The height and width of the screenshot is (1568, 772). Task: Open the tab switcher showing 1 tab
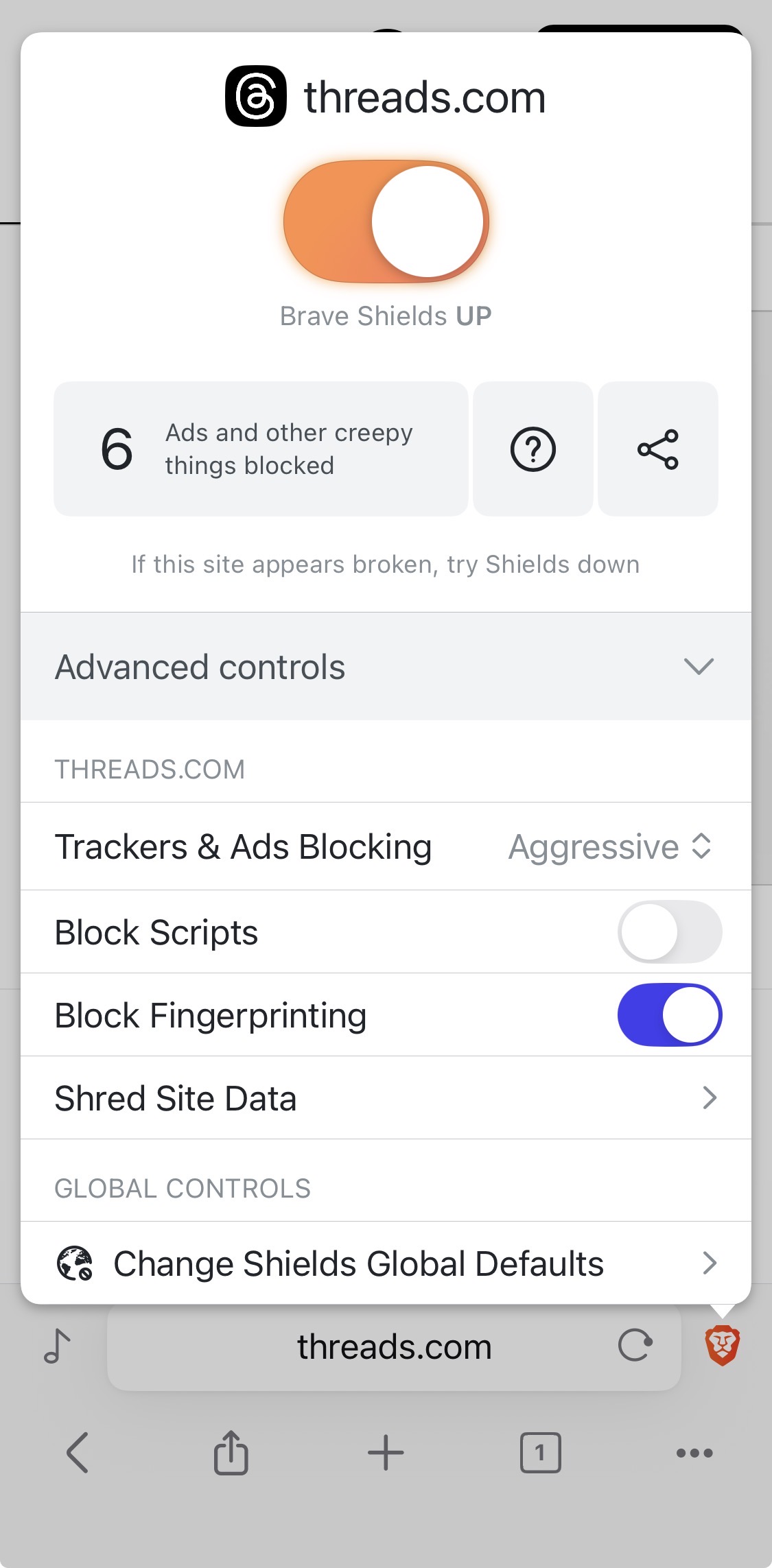[540, 1452]
